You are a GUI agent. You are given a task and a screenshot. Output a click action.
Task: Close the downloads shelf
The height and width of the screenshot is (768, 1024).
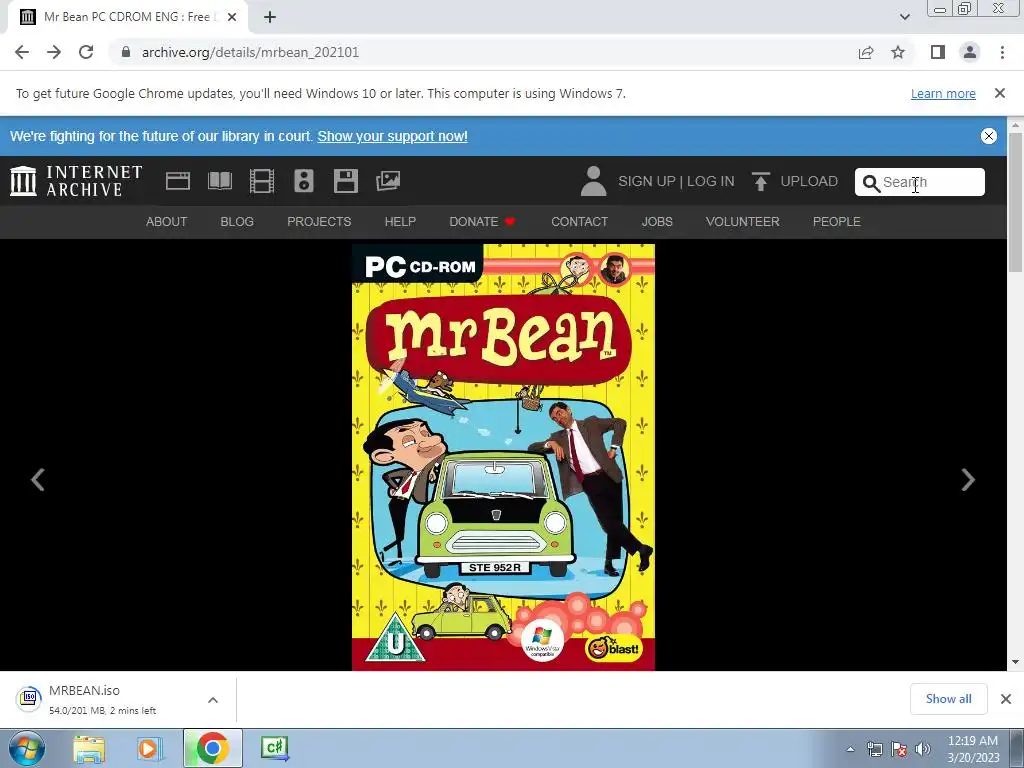pyautogui.click(x=1006, y=699)
